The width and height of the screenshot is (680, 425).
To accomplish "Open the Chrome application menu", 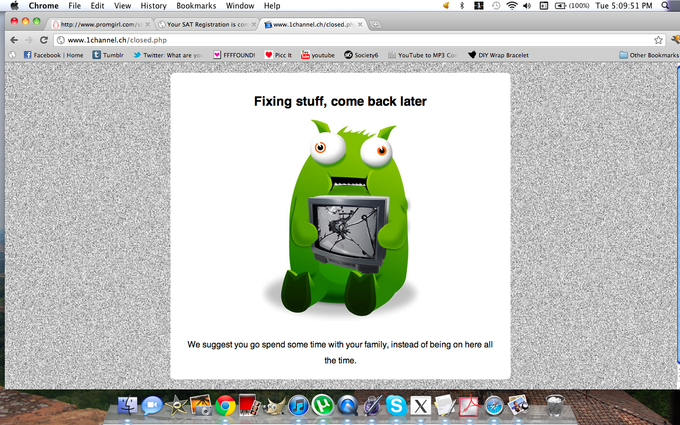I will click(43, 6).
